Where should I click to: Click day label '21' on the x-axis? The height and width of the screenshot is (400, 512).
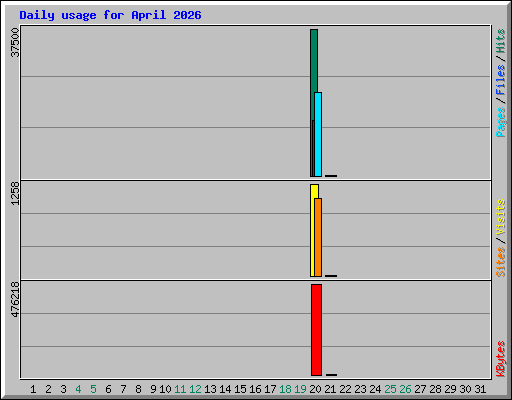(x=330, y=389)
